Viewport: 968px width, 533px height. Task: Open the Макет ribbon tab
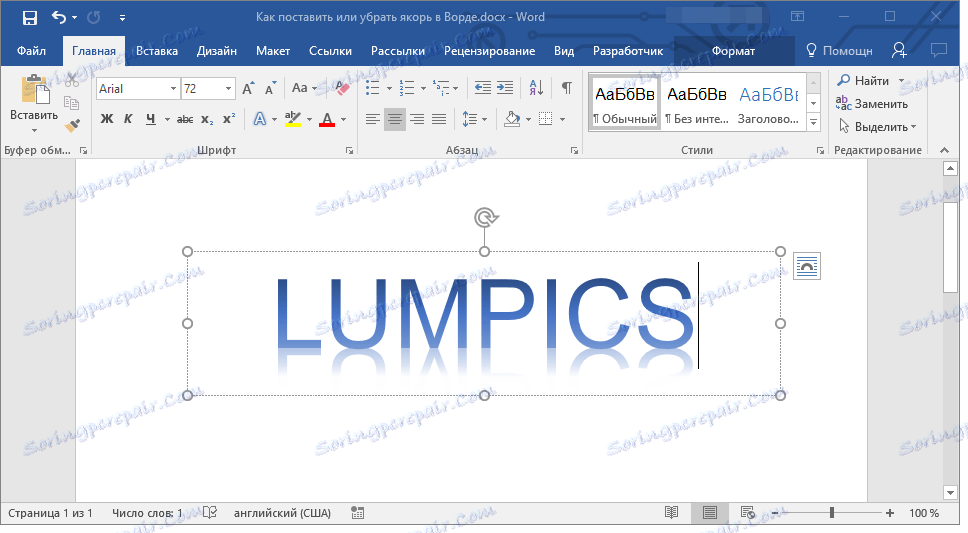[x=273, y=51]
